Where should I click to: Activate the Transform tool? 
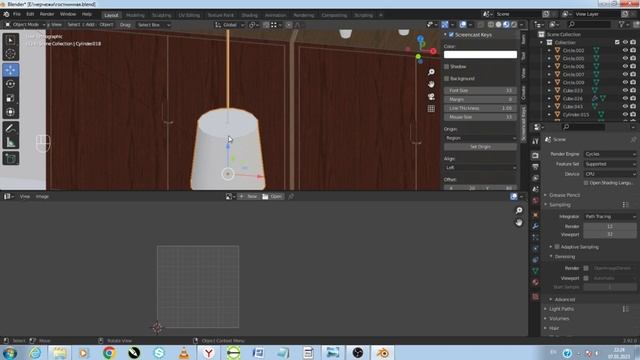coord(11,112)
